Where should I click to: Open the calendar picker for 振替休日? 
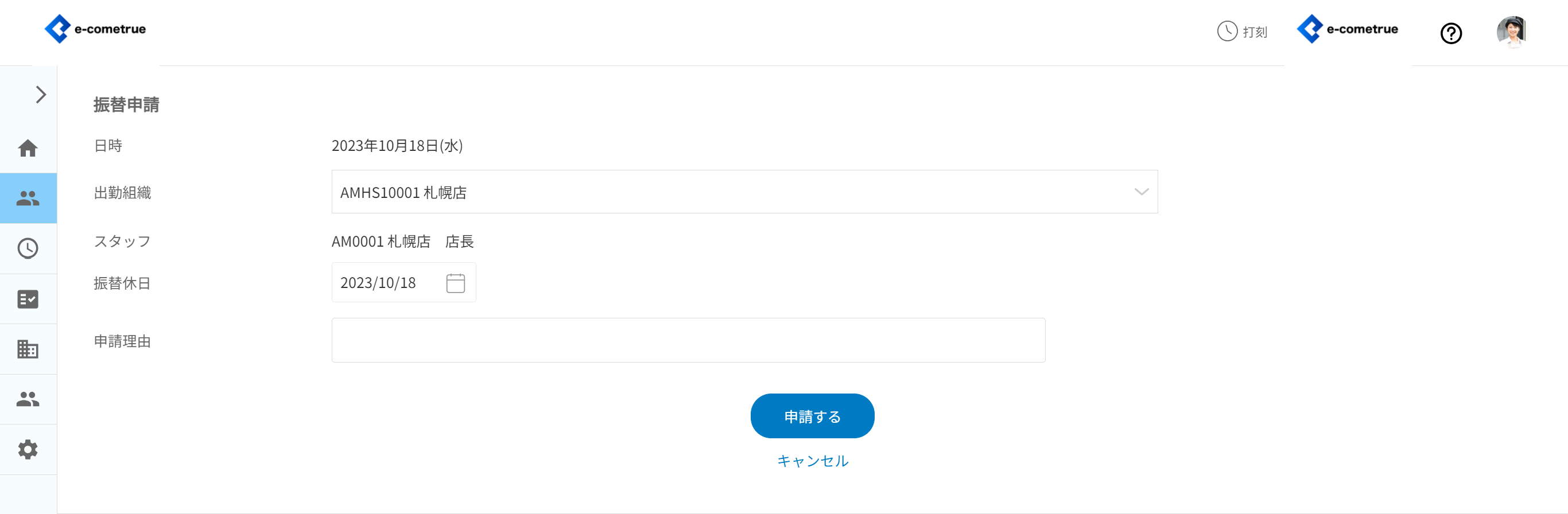[x=455, y=283]
